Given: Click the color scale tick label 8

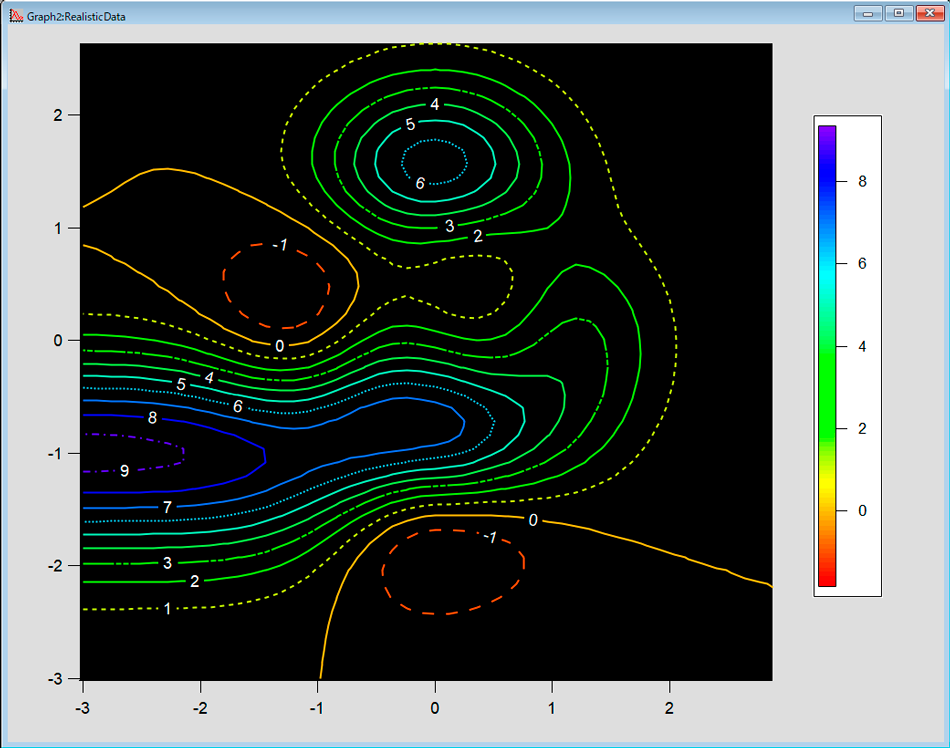Looking at the screenshot, I should coord(862,181).
